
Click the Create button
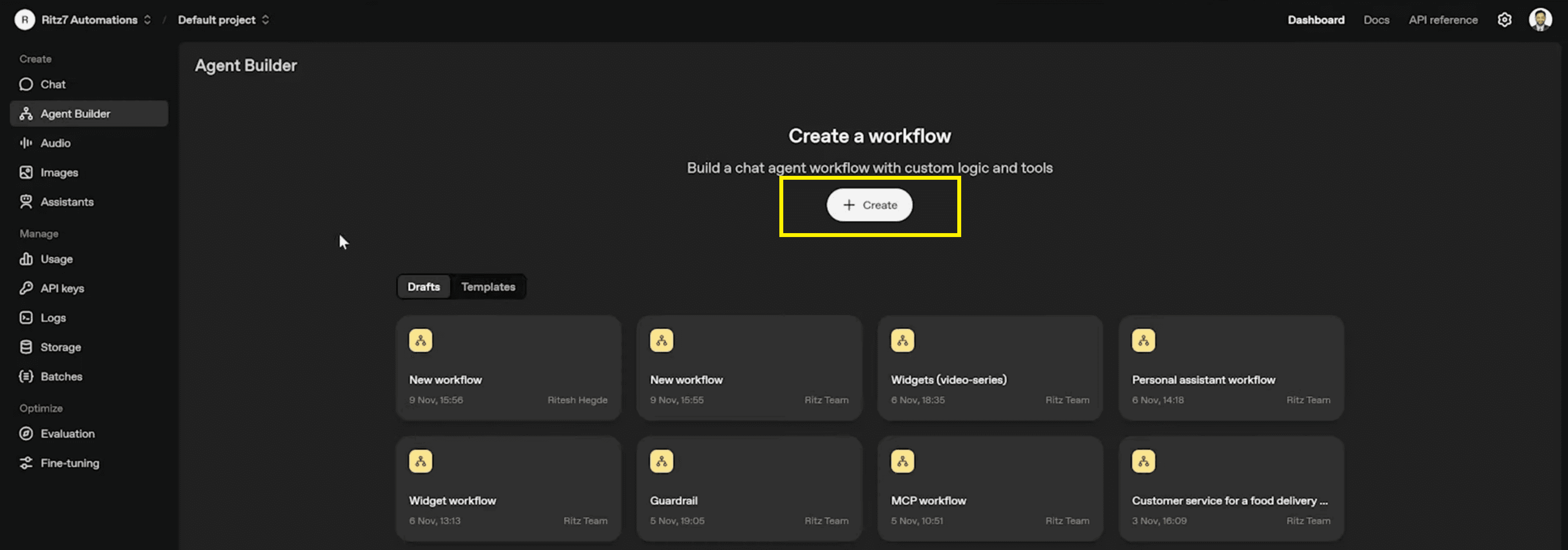click(x=869, y=205)
